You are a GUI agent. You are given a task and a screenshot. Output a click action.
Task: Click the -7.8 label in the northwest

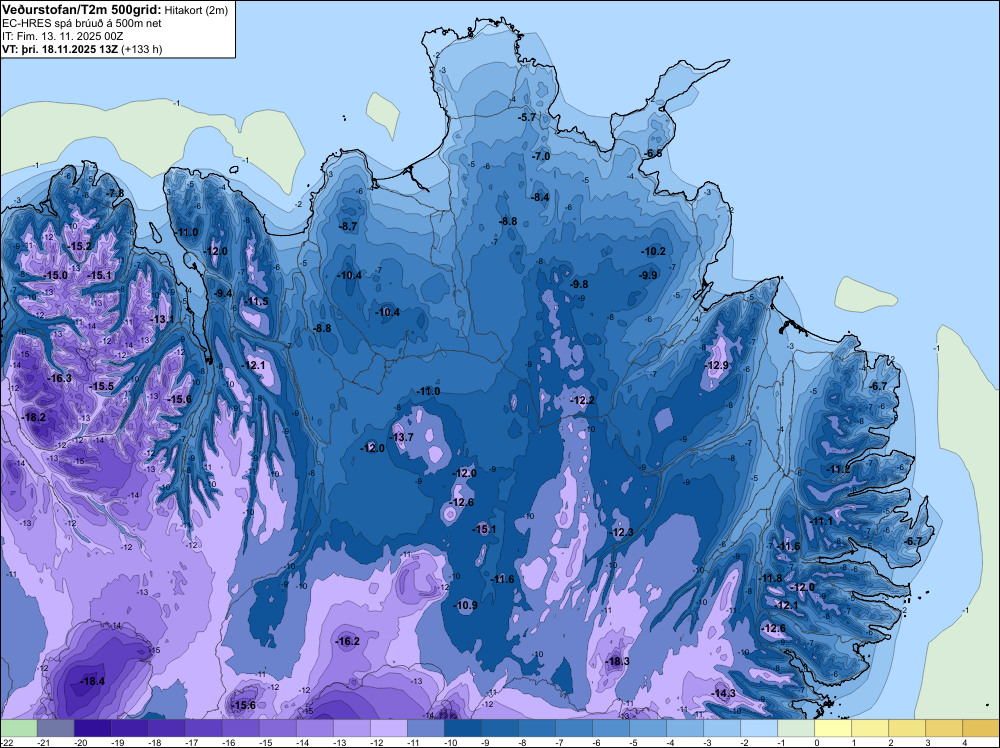pyautogui.click(x=115, y=193)
